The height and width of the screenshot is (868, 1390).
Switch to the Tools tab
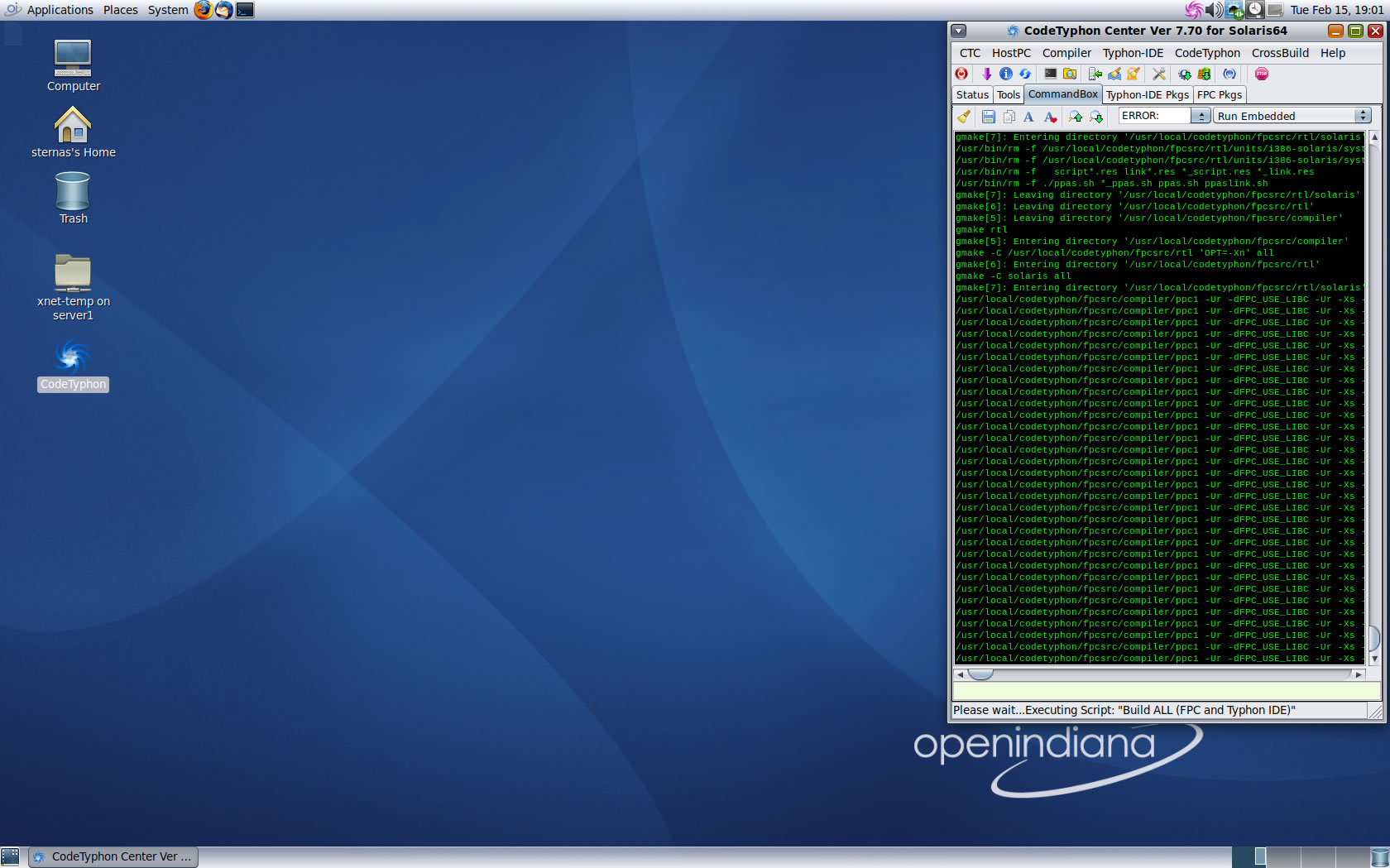click(x=1008, y=95)
